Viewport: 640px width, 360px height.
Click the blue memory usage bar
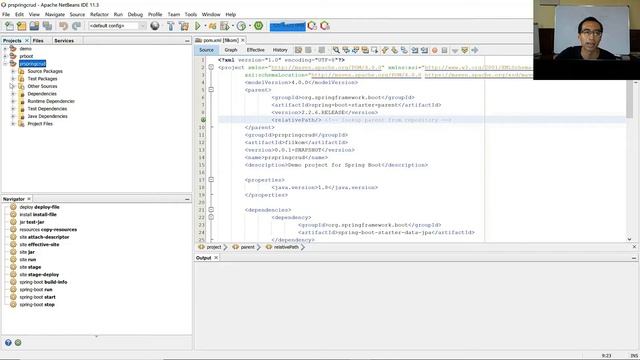tap(287, 26)
